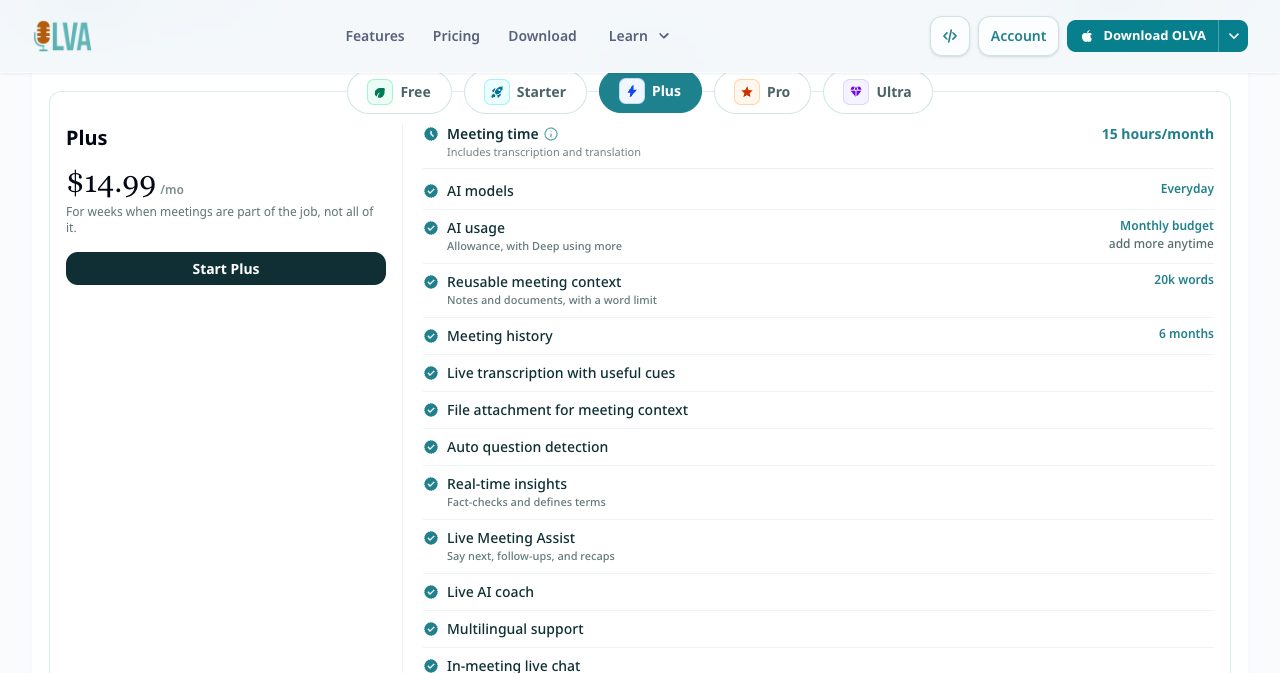Image resolution: width=1280 pixels, height=673 pixels.
Task: Click the clock icon beside Meeting time
Action: (x=431, y=134)
